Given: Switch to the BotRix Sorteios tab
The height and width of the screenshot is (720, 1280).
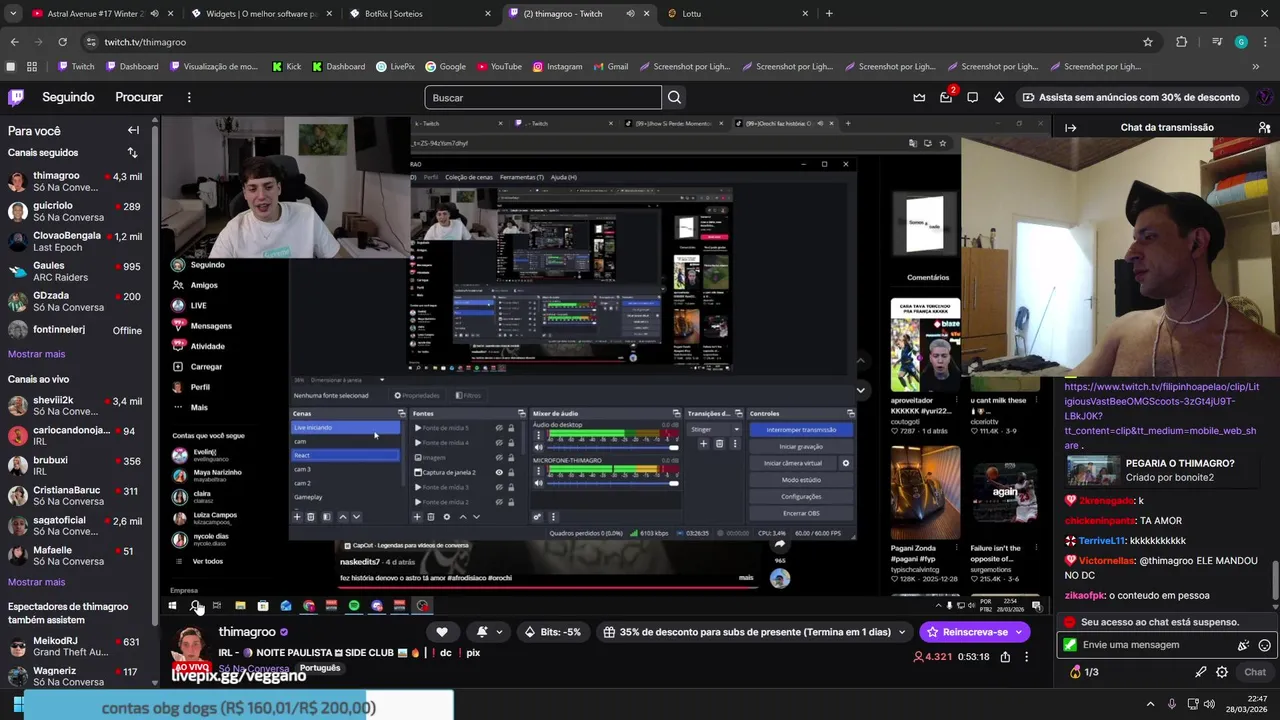Looking at the screenshot, I should [x=420, y=14].
